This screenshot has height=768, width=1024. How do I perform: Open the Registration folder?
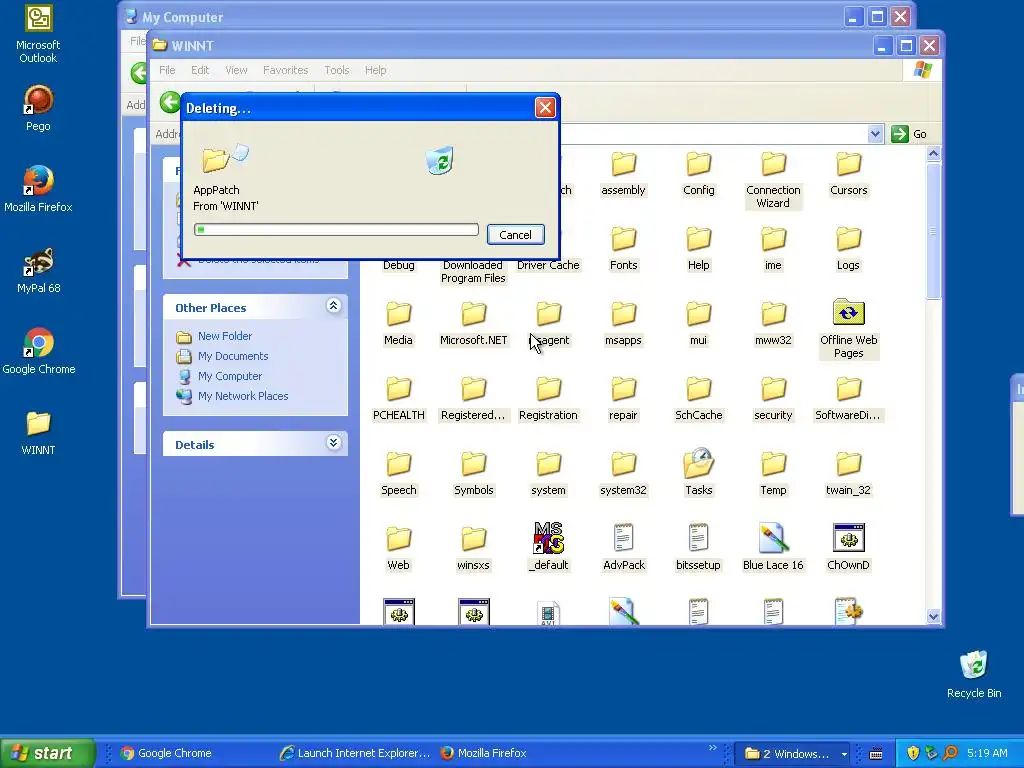[x=549, y=398]
